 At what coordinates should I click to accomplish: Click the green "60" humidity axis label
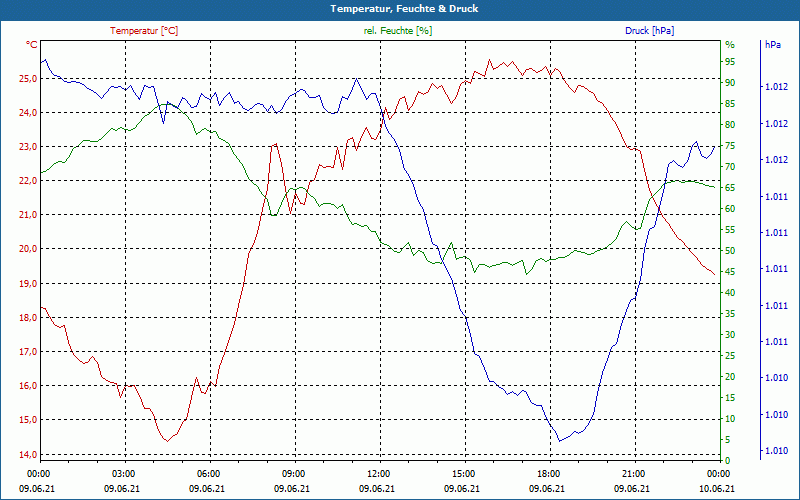pos(730,209)
